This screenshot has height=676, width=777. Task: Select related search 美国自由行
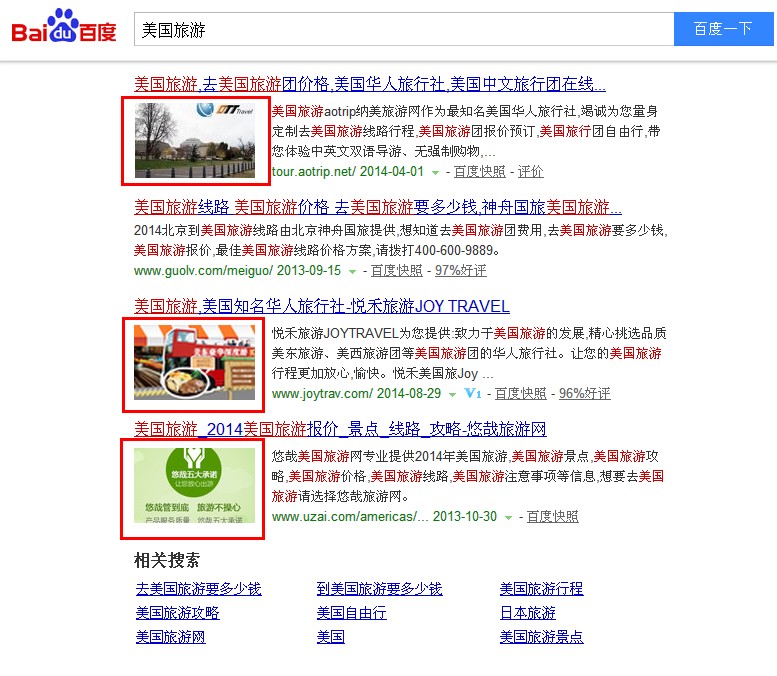click(x=351, y=613)
